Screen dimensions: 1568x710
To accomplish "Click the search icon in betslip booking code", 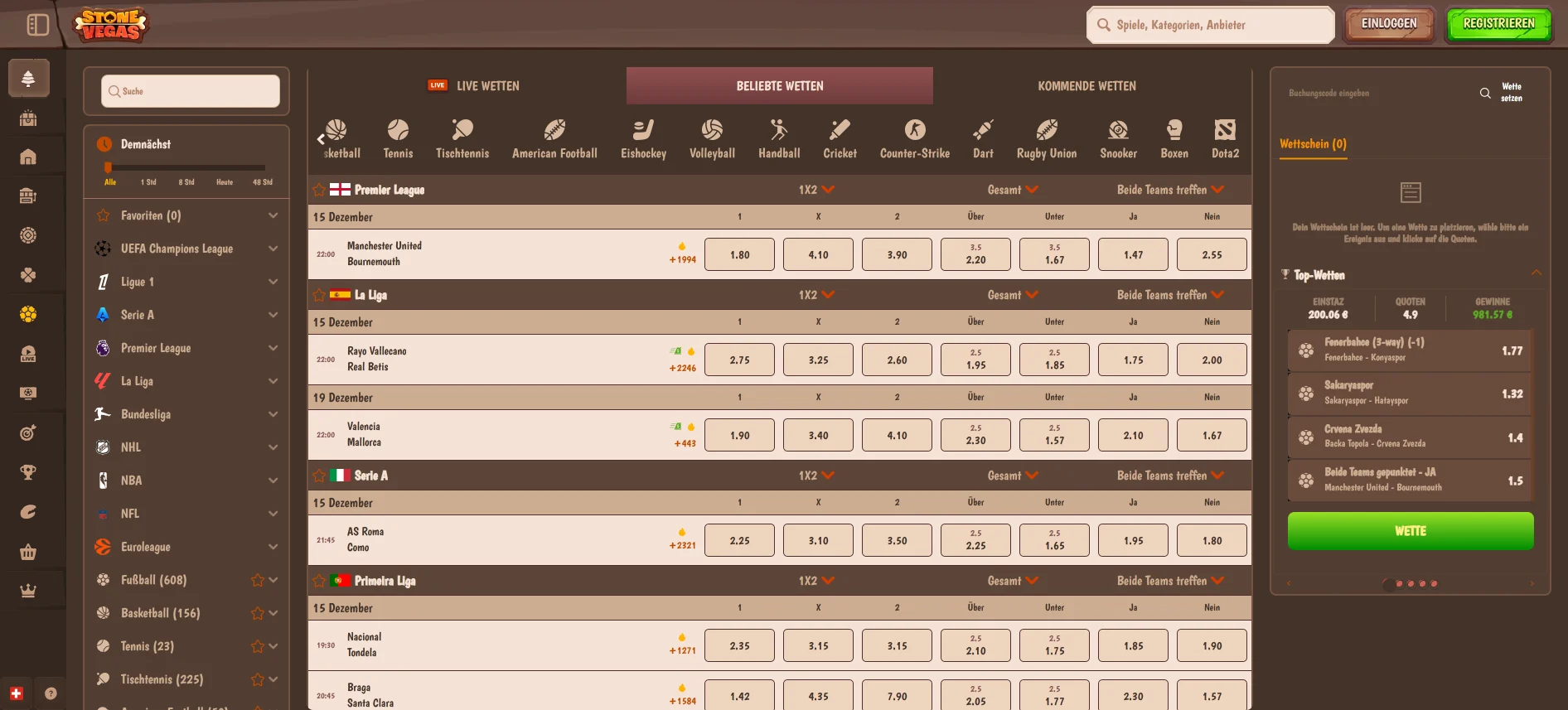I will pos(1485,93).
